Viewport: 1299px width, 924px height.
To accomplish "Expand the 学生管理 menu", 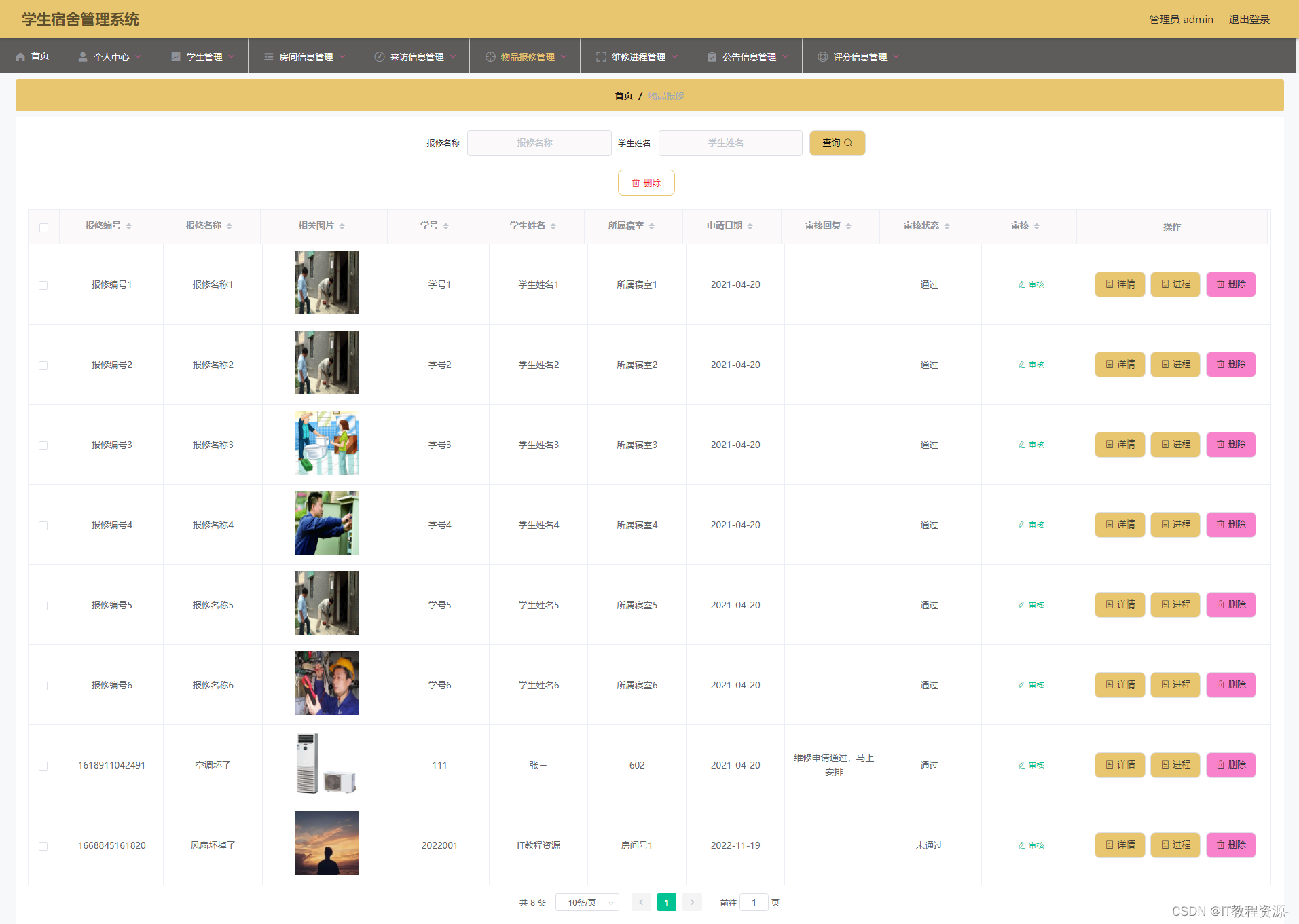I will [202, 56].
